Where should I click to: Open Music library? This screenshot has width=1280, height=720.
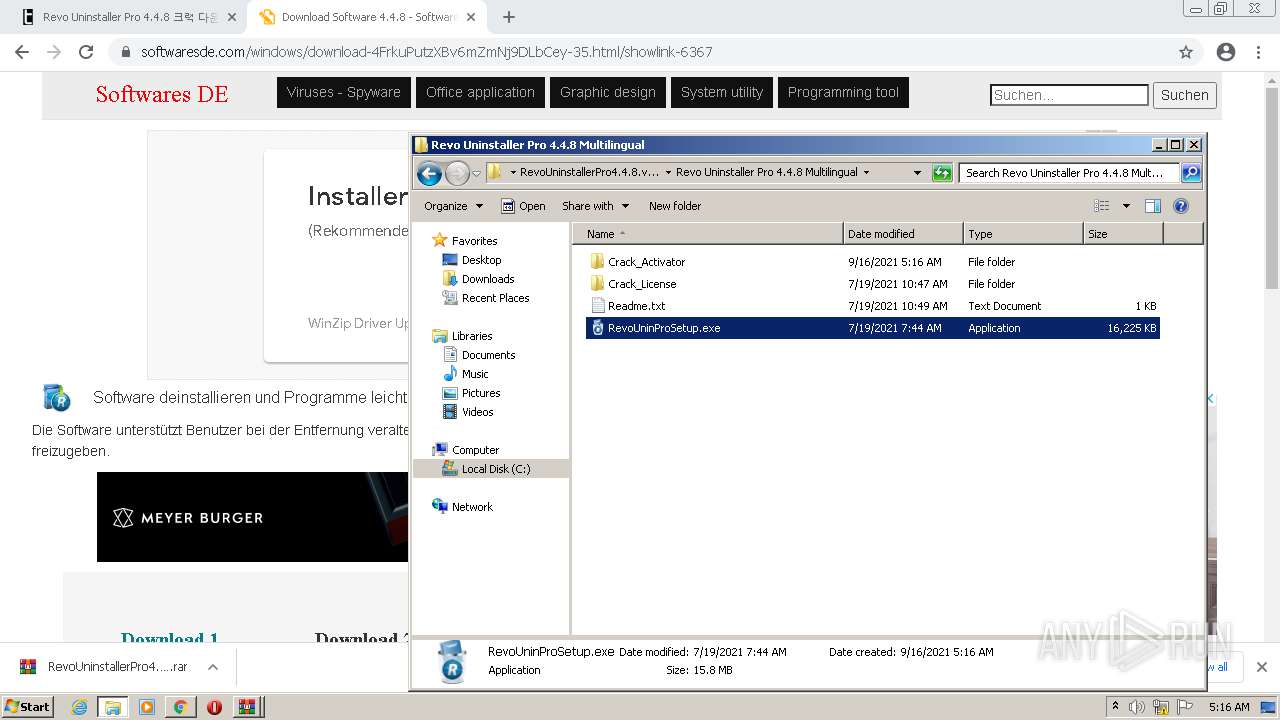point(475,374)
